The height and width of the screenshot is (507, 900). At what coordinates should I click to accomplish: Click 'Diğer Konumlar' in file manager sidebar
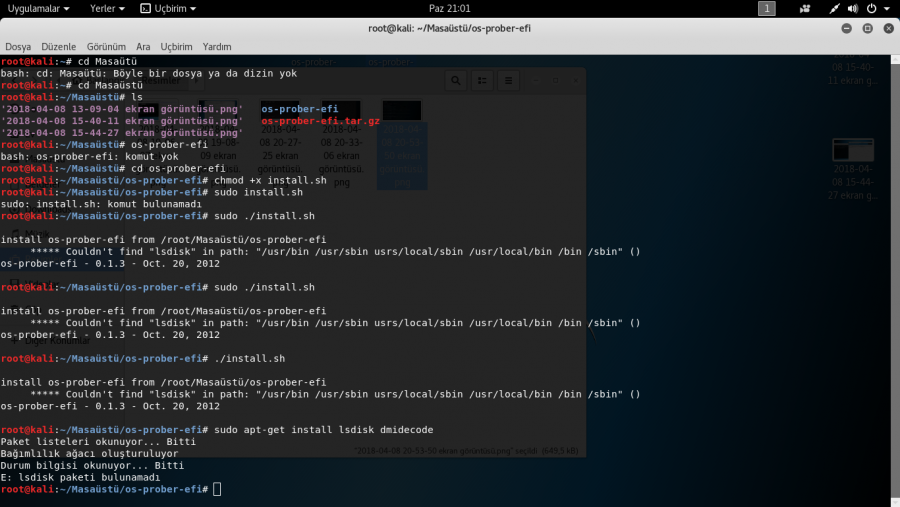coord(57,340)
